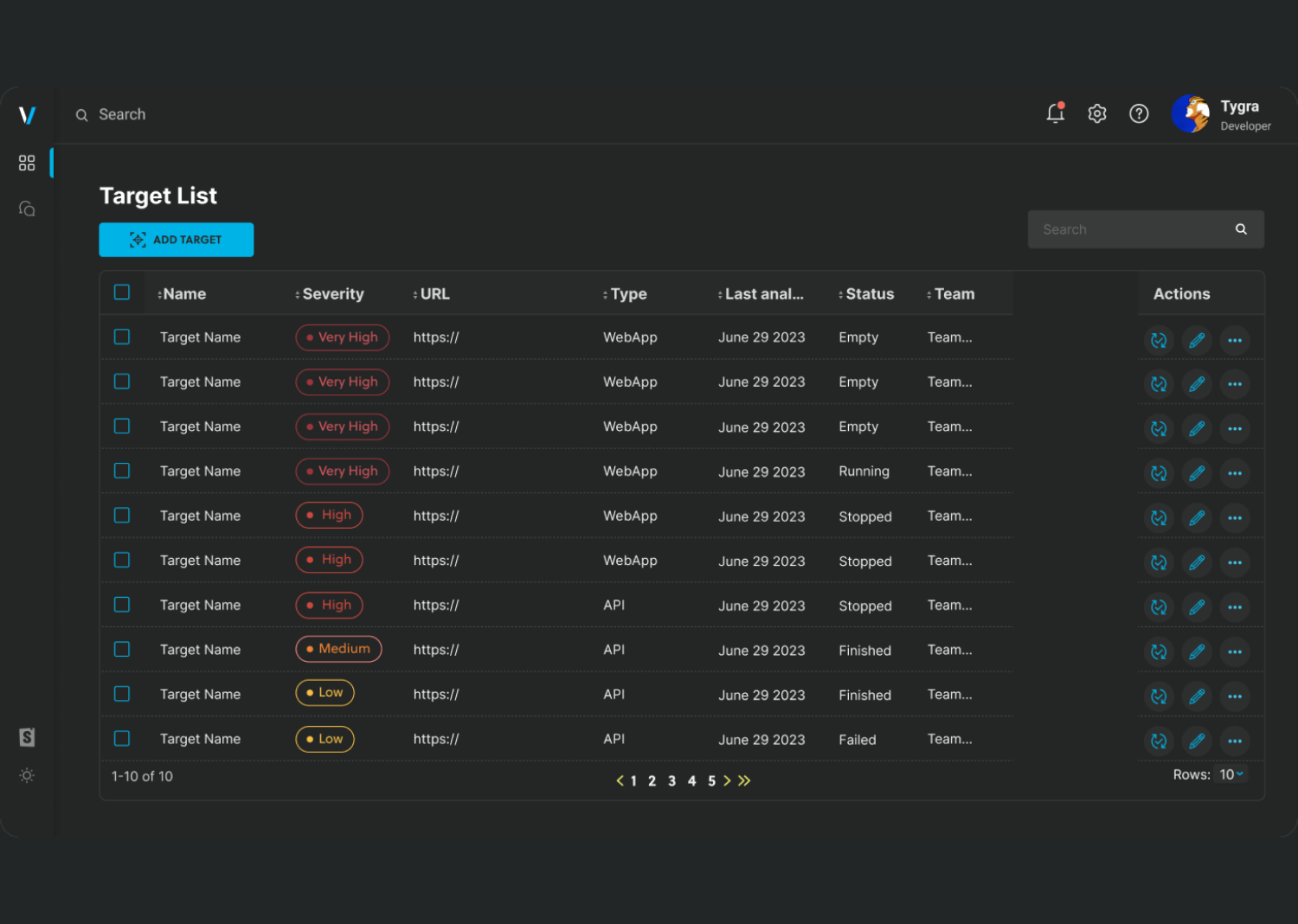Go to previous page arrow
The width and height of the screenshot is (1298, 924).
[x=620, y=780]
